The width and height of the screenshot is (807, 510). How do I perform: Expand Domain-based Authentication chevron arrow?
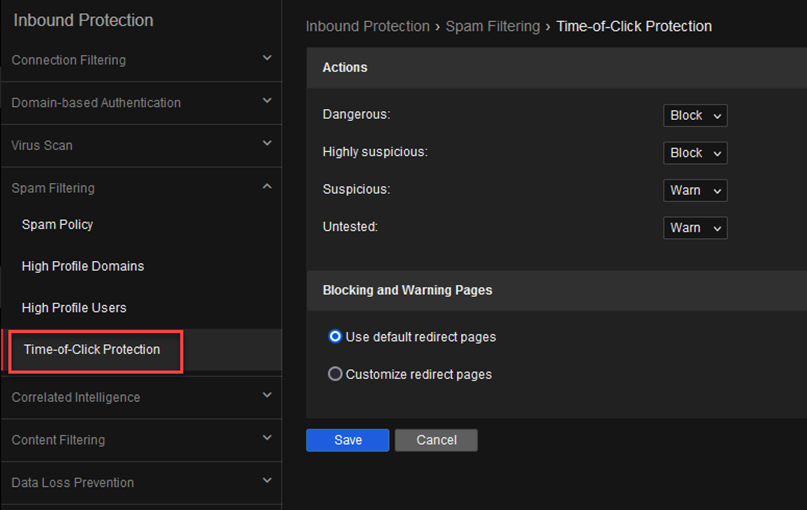(267, 101)
